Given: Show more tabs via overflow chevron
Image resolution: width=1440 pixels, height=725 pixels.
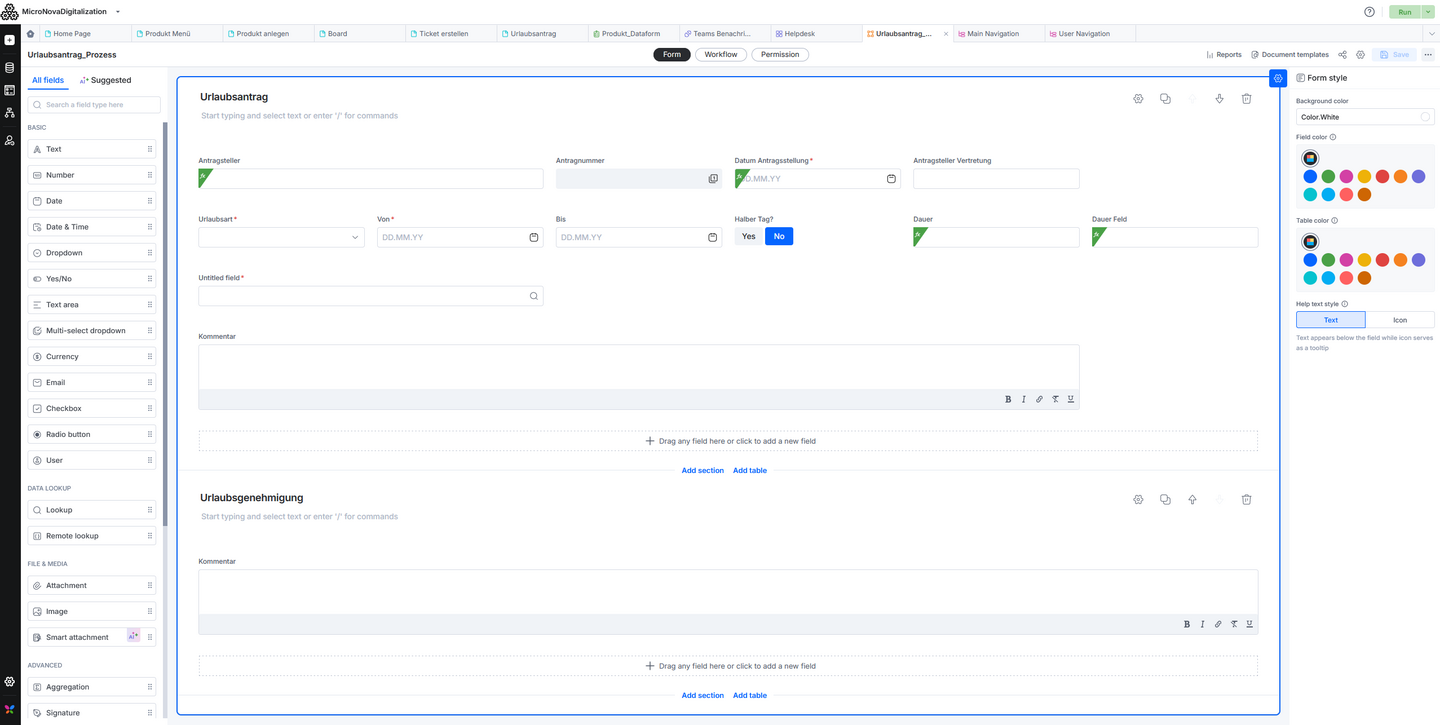Looking at the screenshot, I should coord(1431,34).
